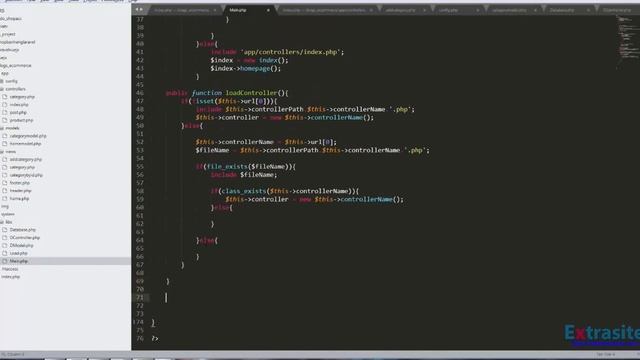Viewport: 640px width, 360px height.
Task: Click the minimap at the editor's right edge
Action: pos(627,41)
